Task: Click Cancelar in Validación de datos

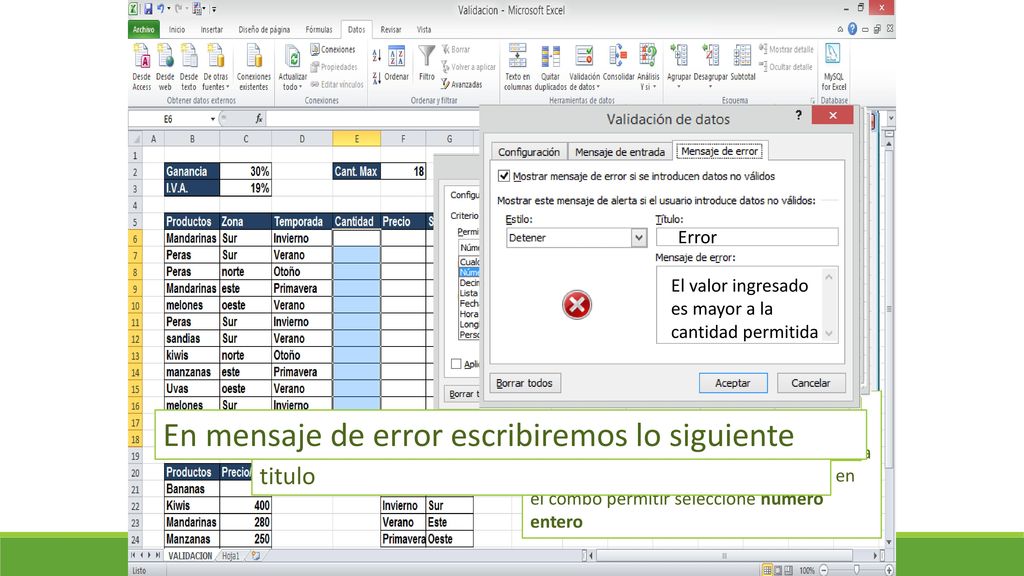Action: [x=810, y=383]
